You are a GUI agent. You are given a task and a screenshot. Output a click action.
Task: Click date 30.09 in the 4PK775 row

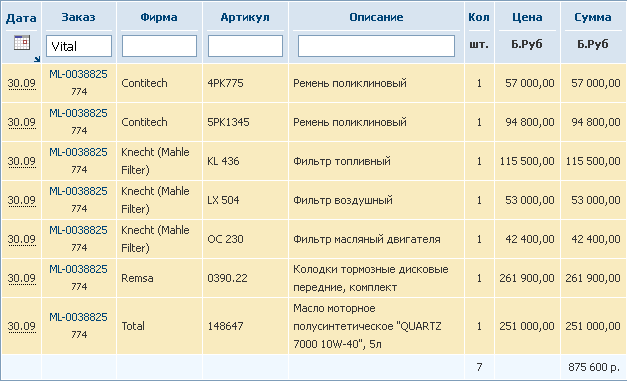(22, 83)
